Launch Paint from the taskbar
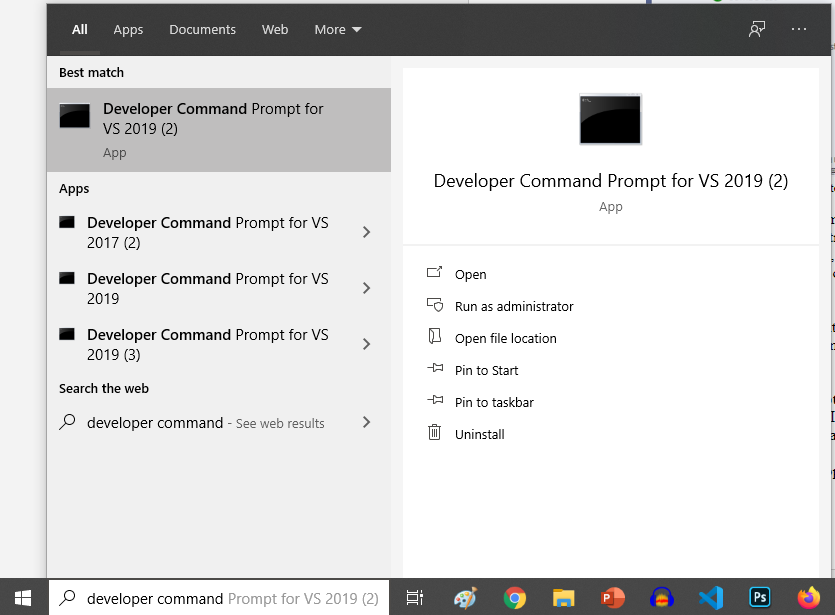The width and height of the screenshot is (835, 615). click(465, 598)
